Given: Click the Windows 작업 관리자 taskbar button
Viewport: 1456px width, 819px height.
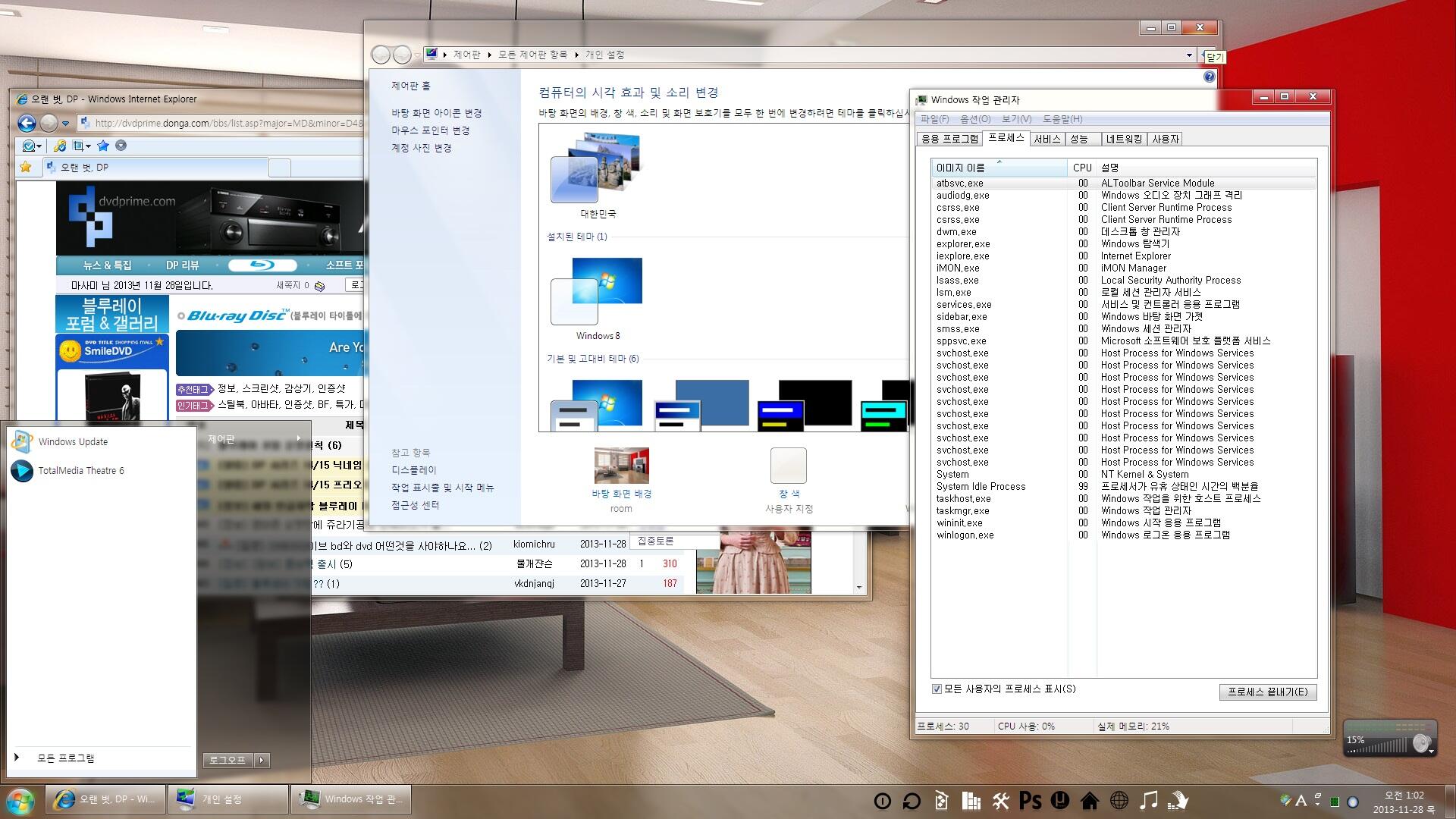Looking at the screenshot, I should click(350, 799).
